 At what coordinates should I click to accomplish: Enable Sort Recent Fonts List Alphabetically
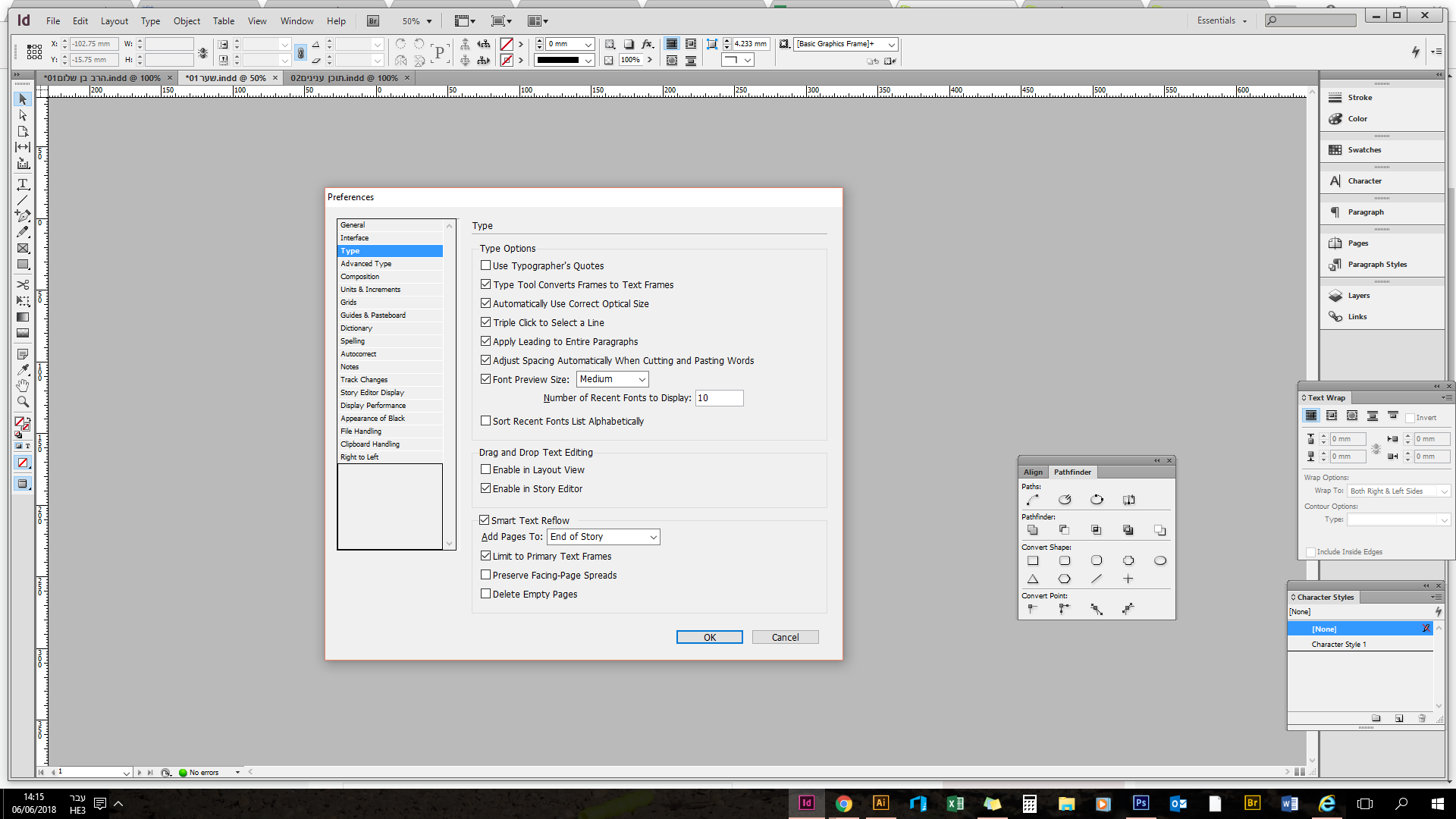click(485, 421)
